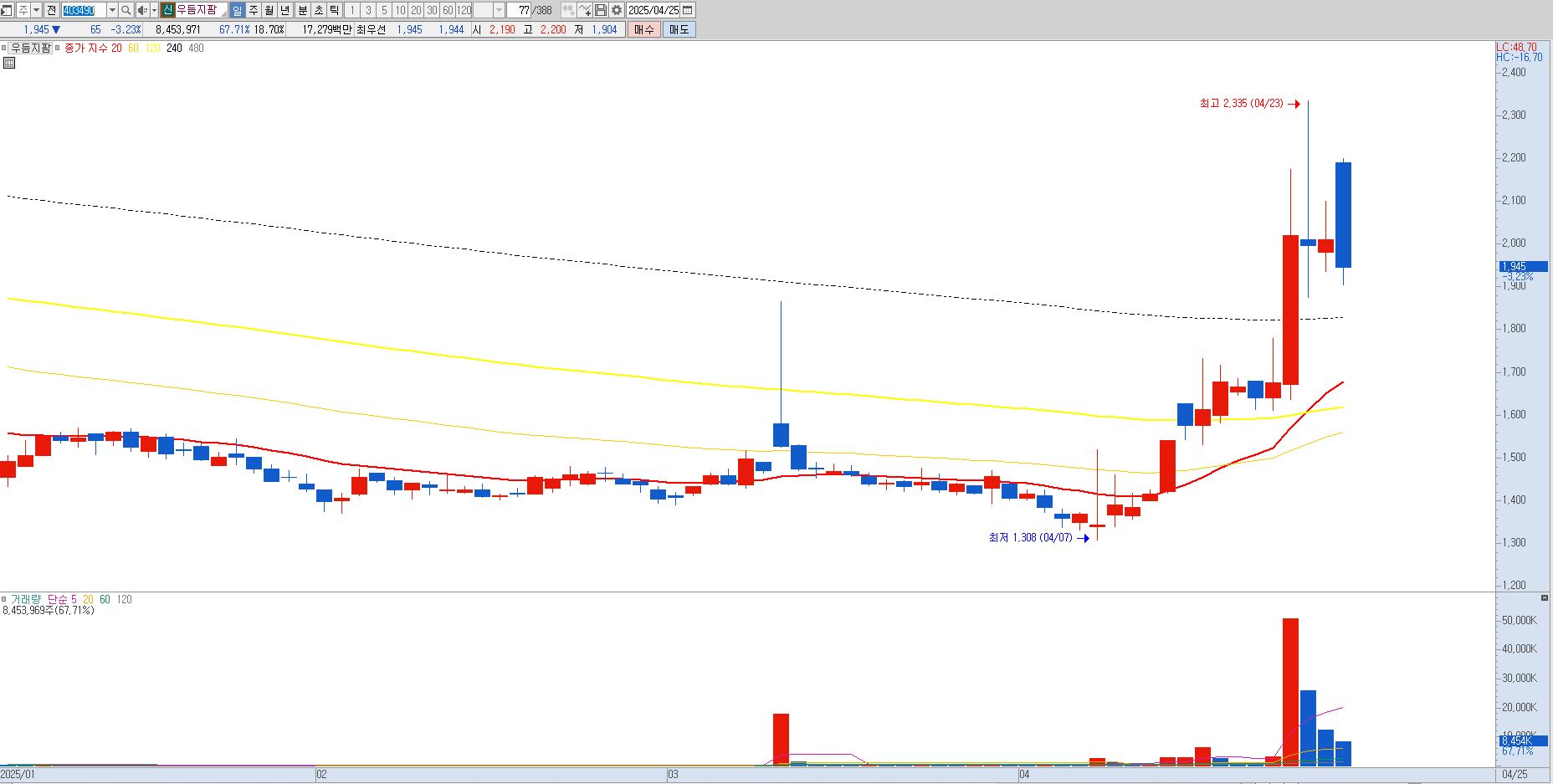Click the 우듬지팜 legend label in the chart
Image resolution: width=1553 pixels, height=784 pixels.
(31, 48)
